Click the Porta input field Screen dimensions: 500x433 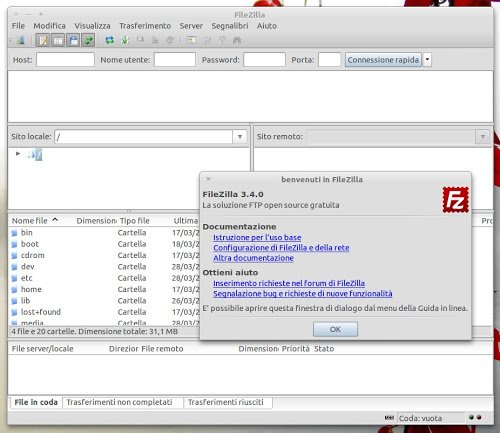(329, 60)
